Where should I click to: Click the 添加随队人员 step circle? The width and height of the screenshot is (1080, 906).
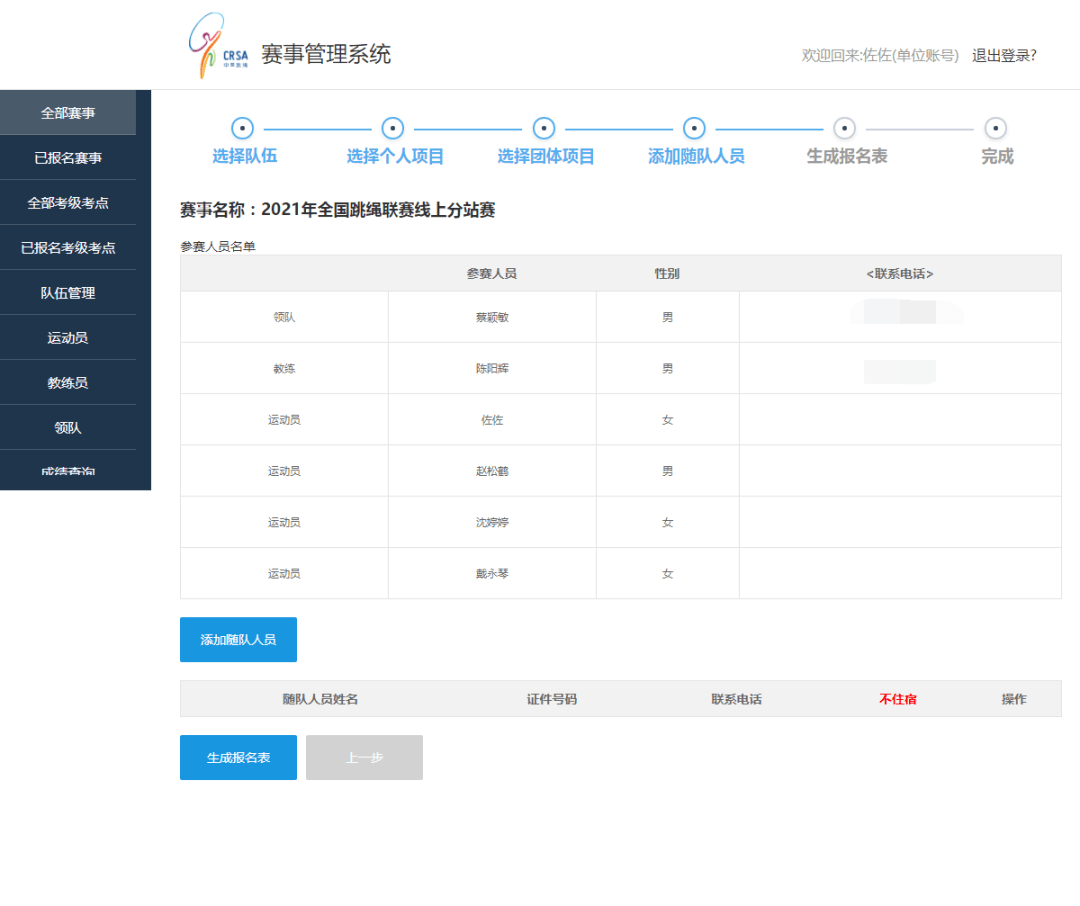coord(694,128)
